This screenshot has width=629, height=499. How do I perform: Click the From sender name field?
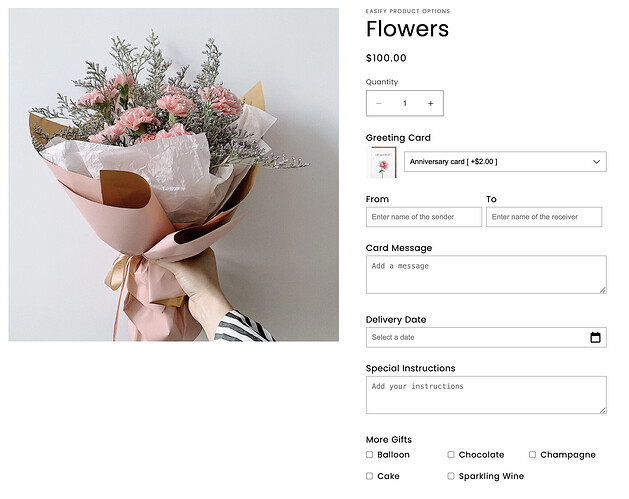(424, 217)
